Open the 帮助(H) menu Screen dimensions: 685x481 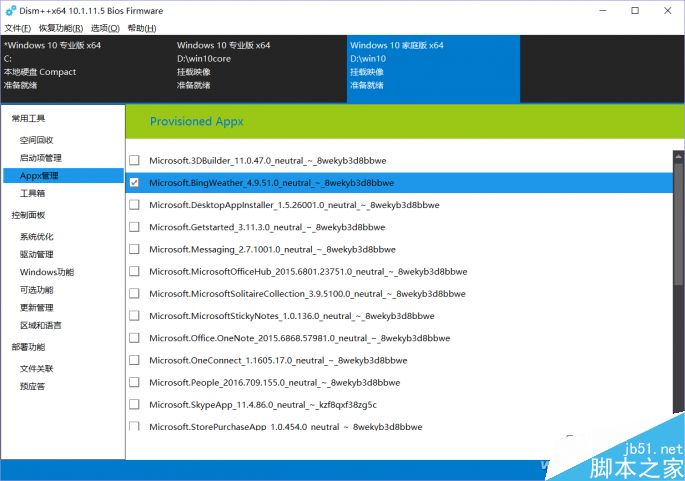[x=142, y=28]
